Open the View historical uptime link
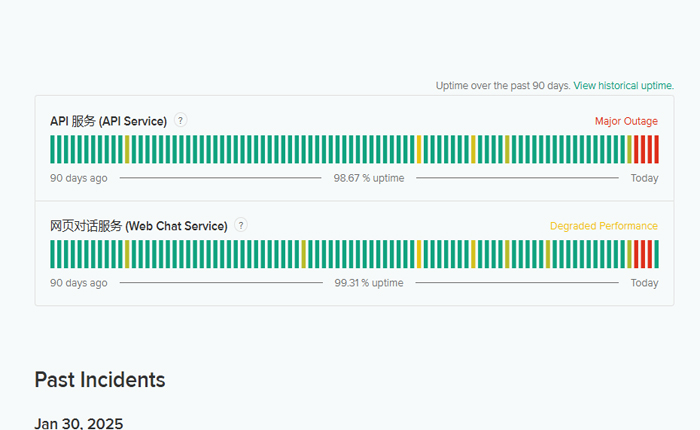The image size is (700, 430). (623, 86)
